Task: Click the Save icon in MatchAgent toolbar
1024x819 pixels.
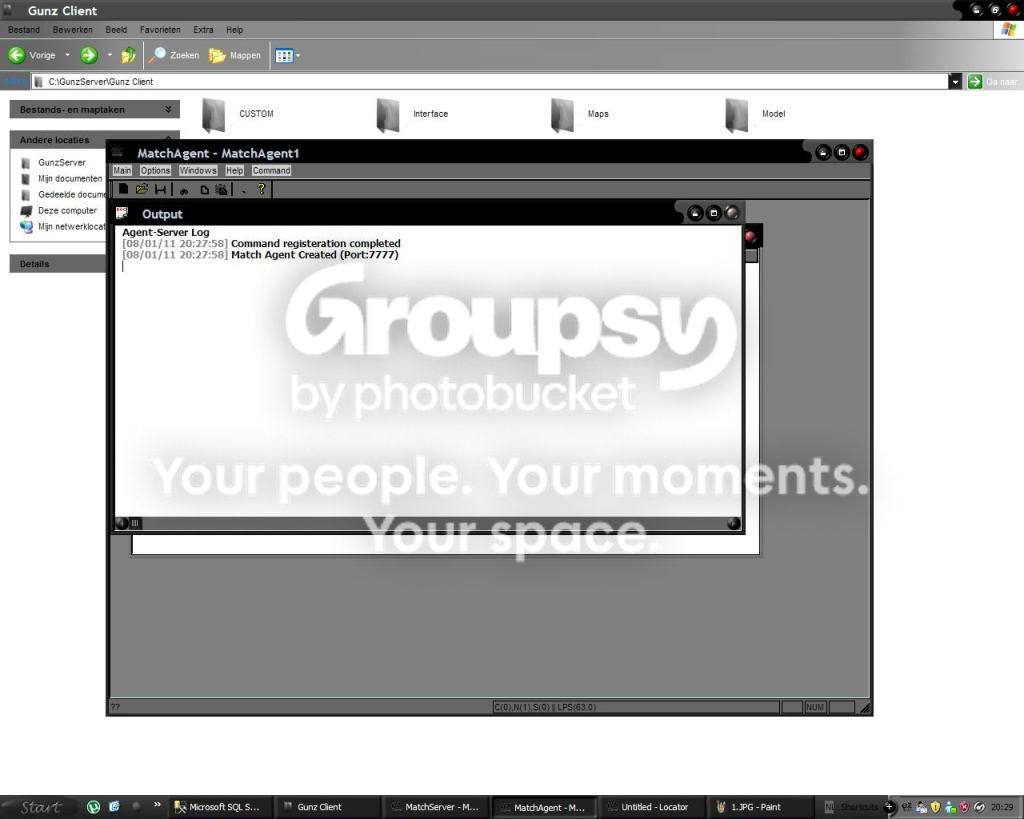Action: [x=160, y=189]
